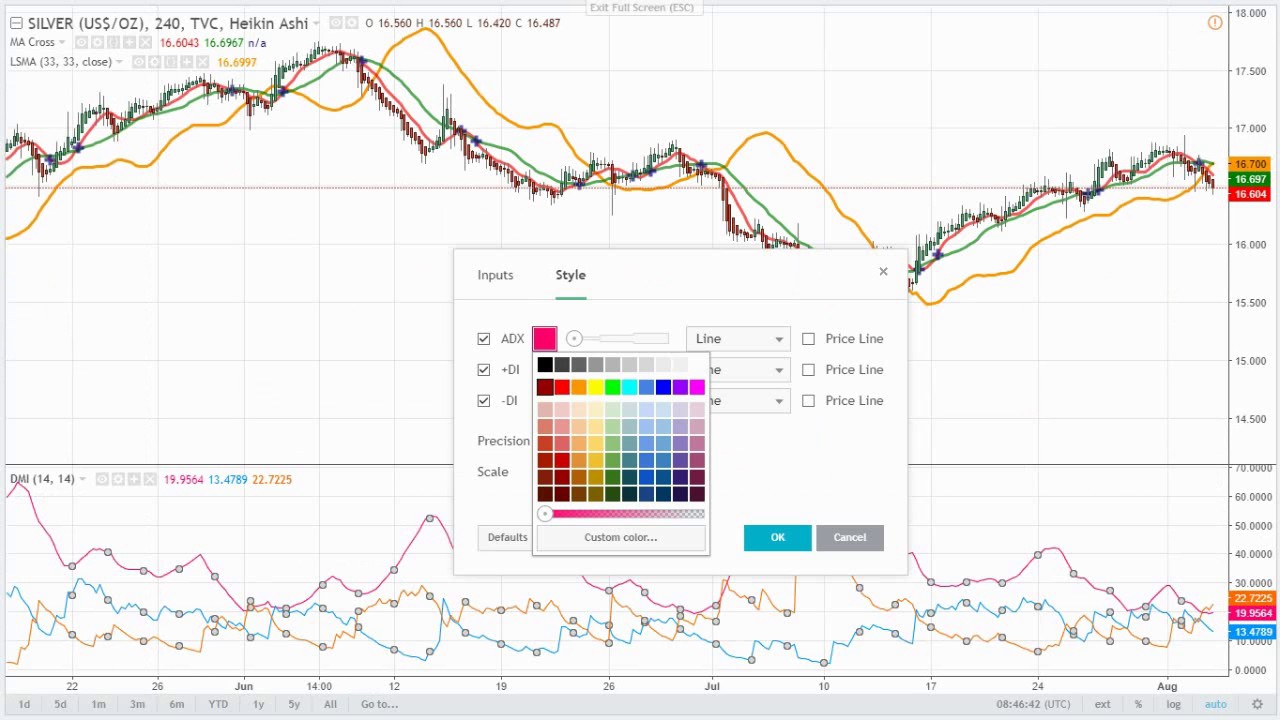Uncheck the -DI visibility checkbox
The image size is (1280, 720).
click(x=484, y=401)
